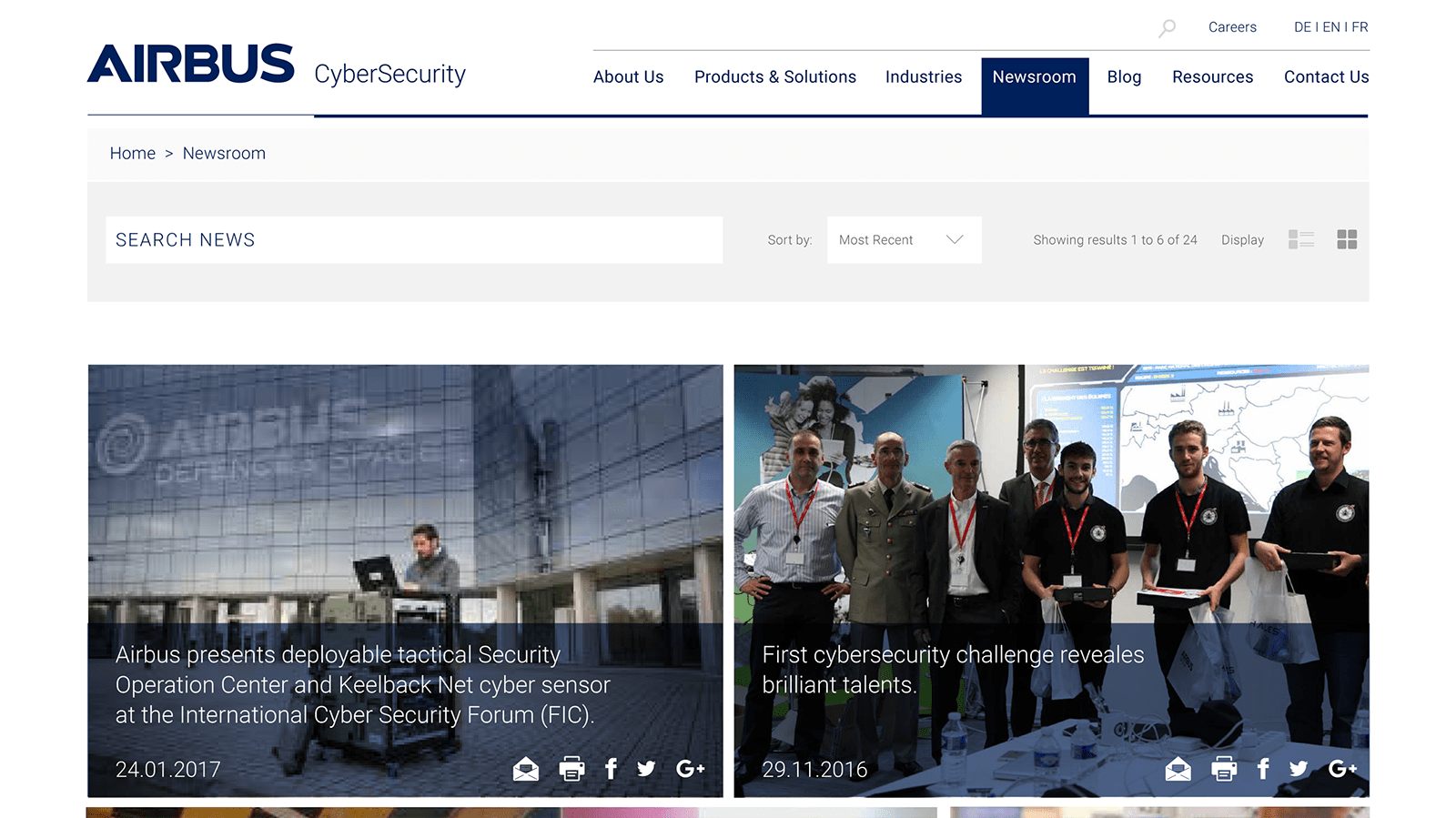Viewport: 1456px width, 818px height.
Task: Open First cybersecurity challenge article headline
Action: [953, 670]
